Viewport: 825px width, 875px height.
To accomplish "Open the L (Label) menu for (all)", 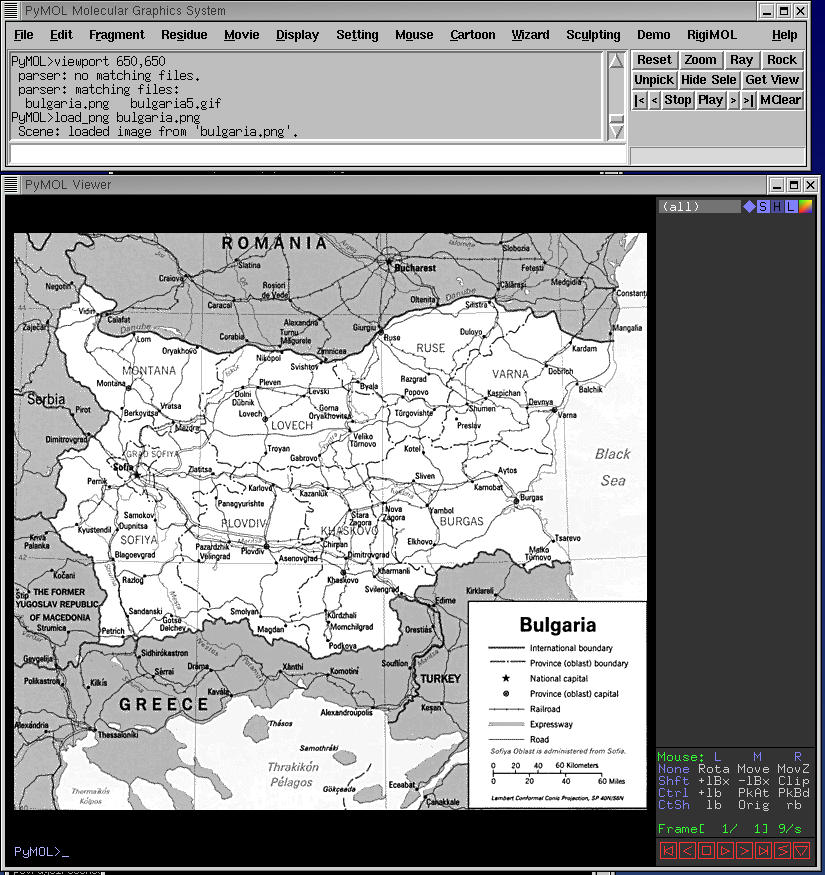I will [791, 207].
